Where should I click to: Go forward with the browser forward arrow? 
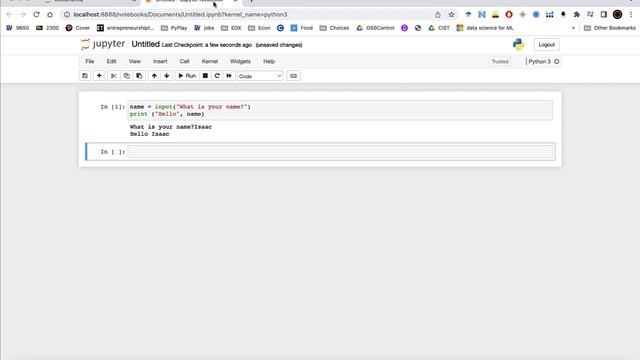[x=23, y=14]
